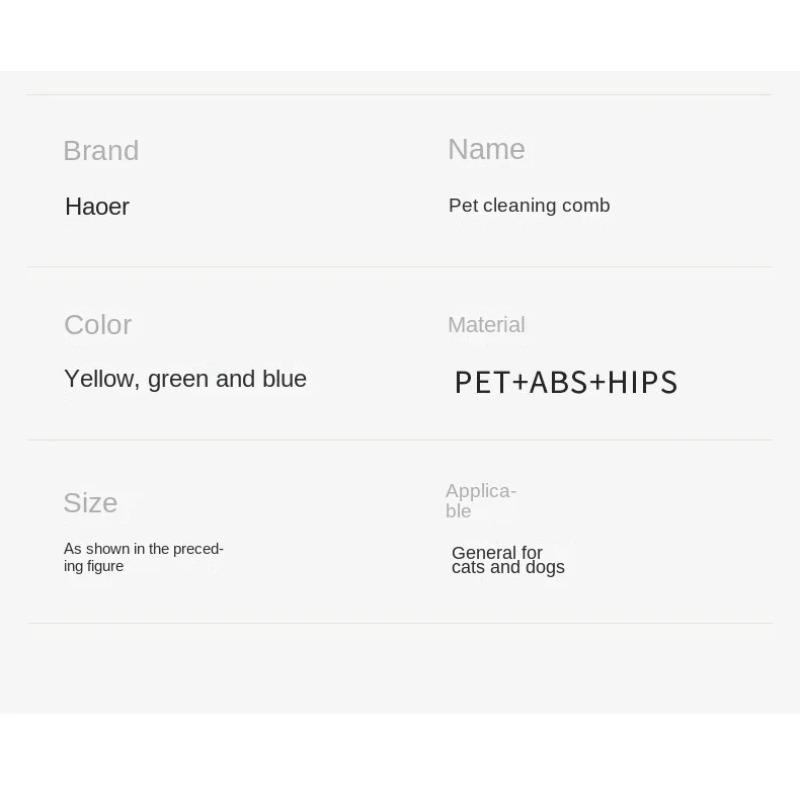
Task: Select the Haoer brand value
Action: 97,207
